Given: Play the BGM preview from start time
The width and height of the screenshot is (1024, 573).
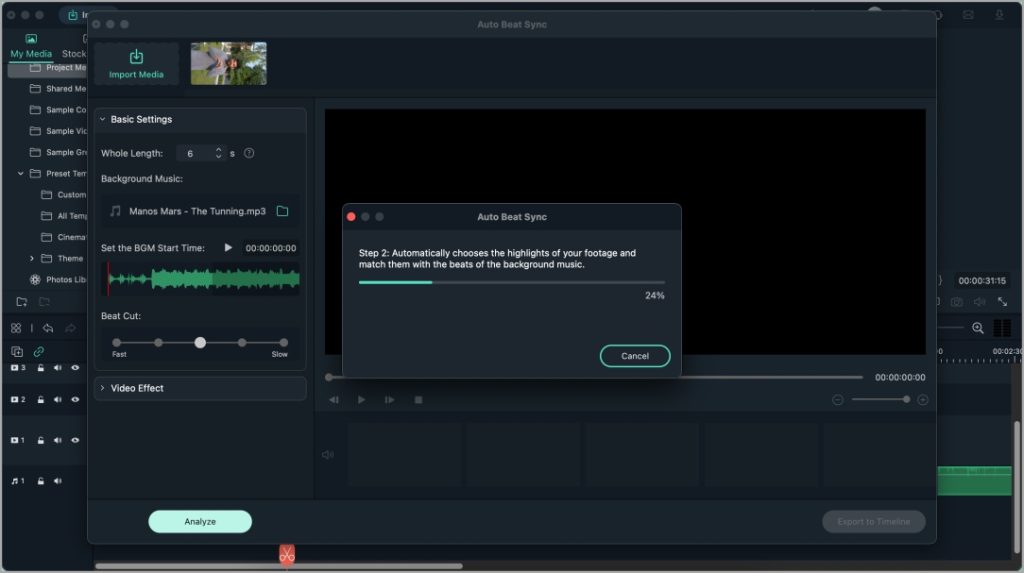Looking at the screenshot, I should coord(228,248).
